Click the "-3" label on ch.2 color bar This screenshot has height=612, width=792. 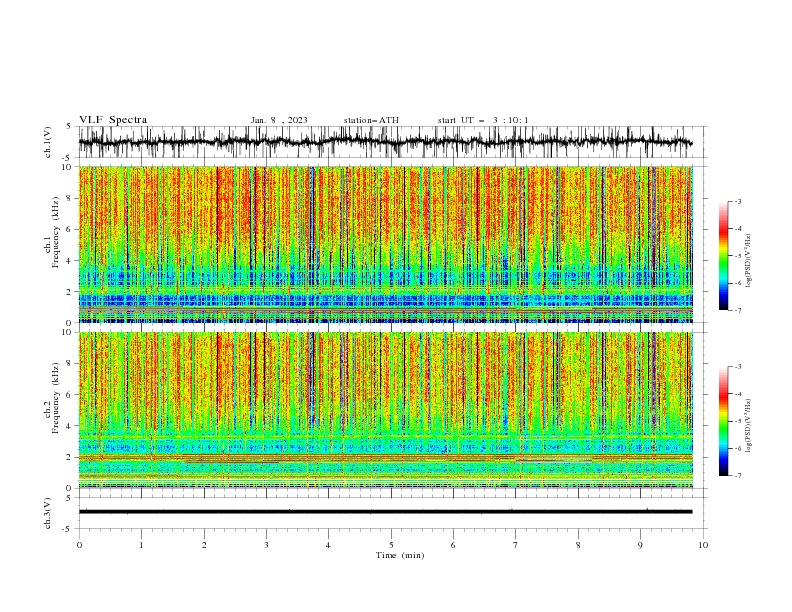pyautogui.click(x=737, y=367)
